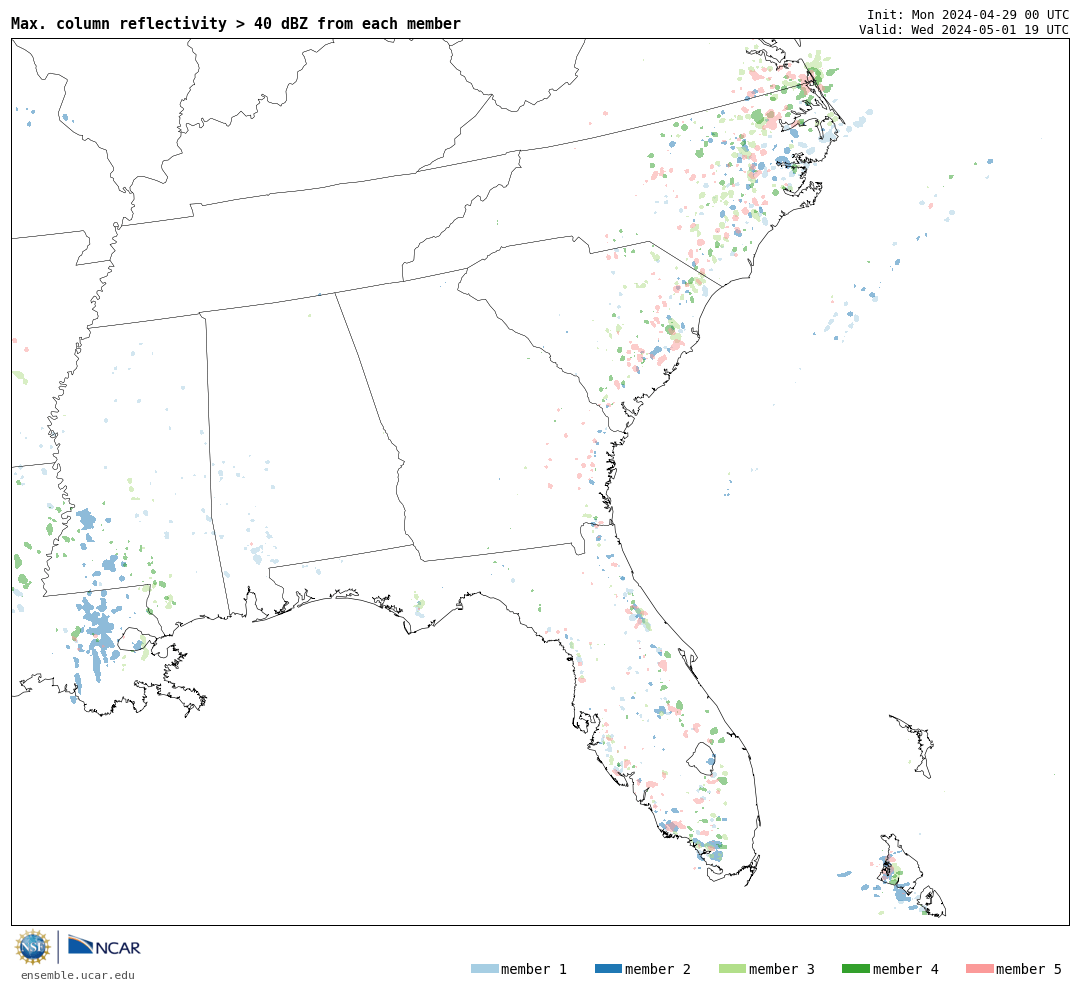Click the member 5 pink swatch
This screenshot has width=1080, height=988.
tap(980, 969)
